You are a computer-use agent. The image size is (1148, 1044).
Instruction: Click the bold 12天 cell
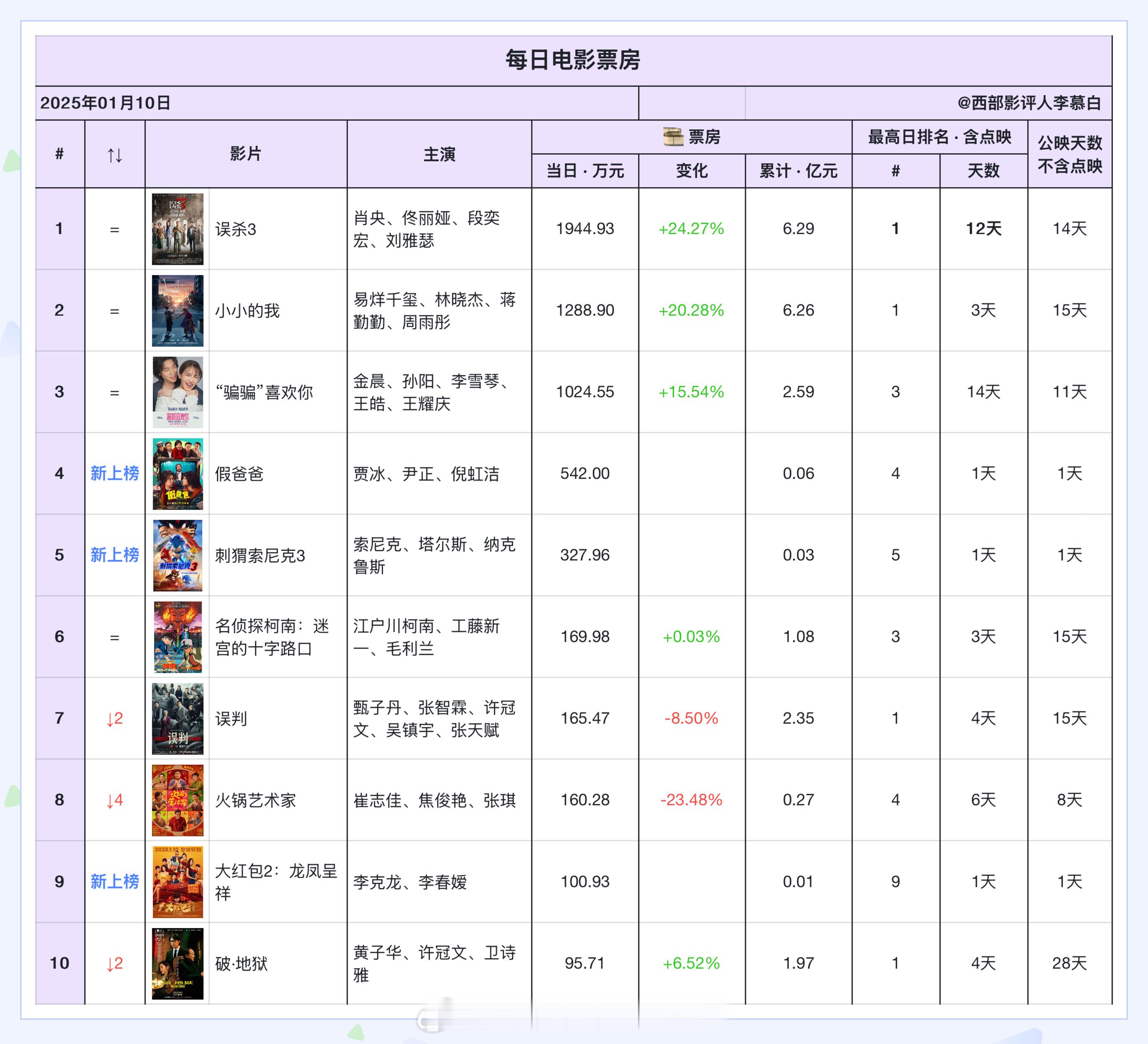click(x=983, y=229)
